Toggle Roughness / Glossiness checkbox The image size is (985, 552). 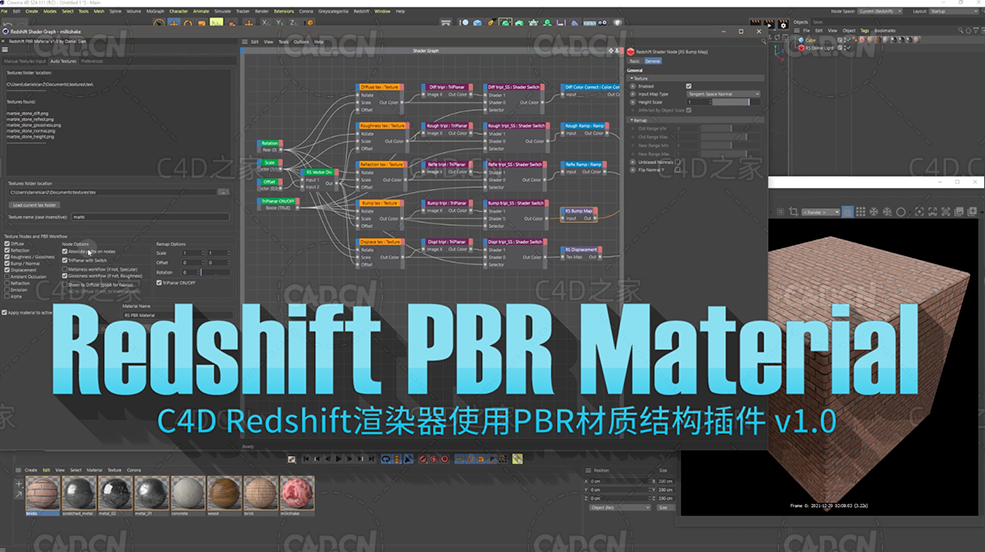(6, 257)
